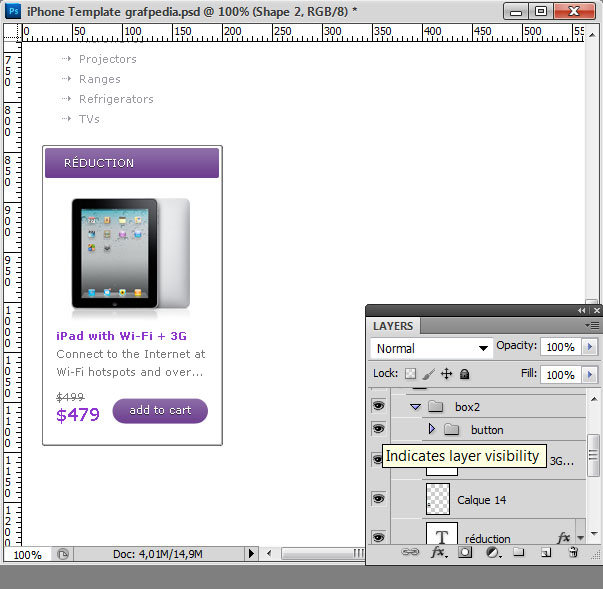Click the Layers panel scroll down arrow
This screenshot has width=603, height=589.
(593, 534)
